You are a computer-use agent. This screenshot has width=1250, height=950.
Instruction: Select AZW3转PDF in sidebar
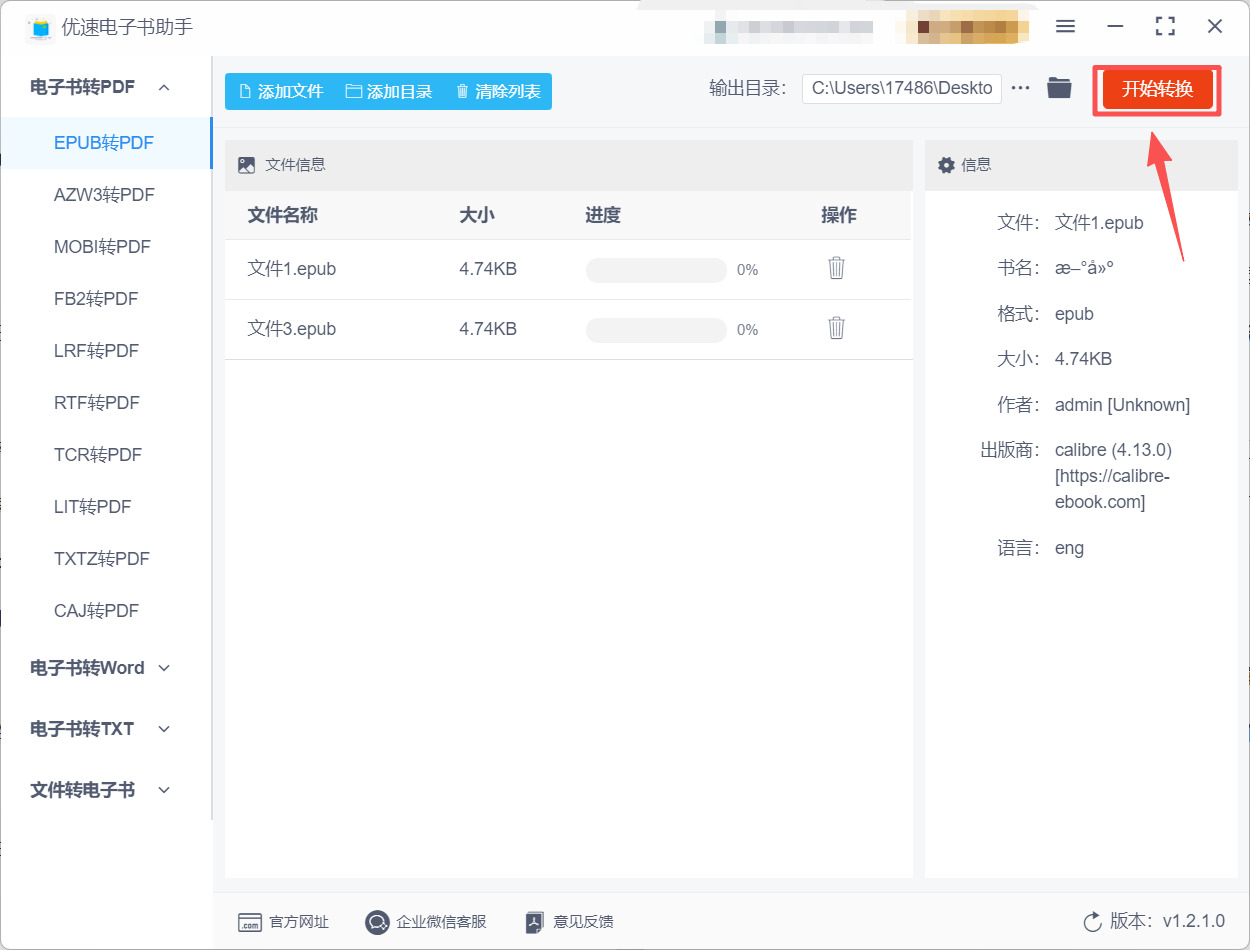pyautogui.click(x=104, y=195)
